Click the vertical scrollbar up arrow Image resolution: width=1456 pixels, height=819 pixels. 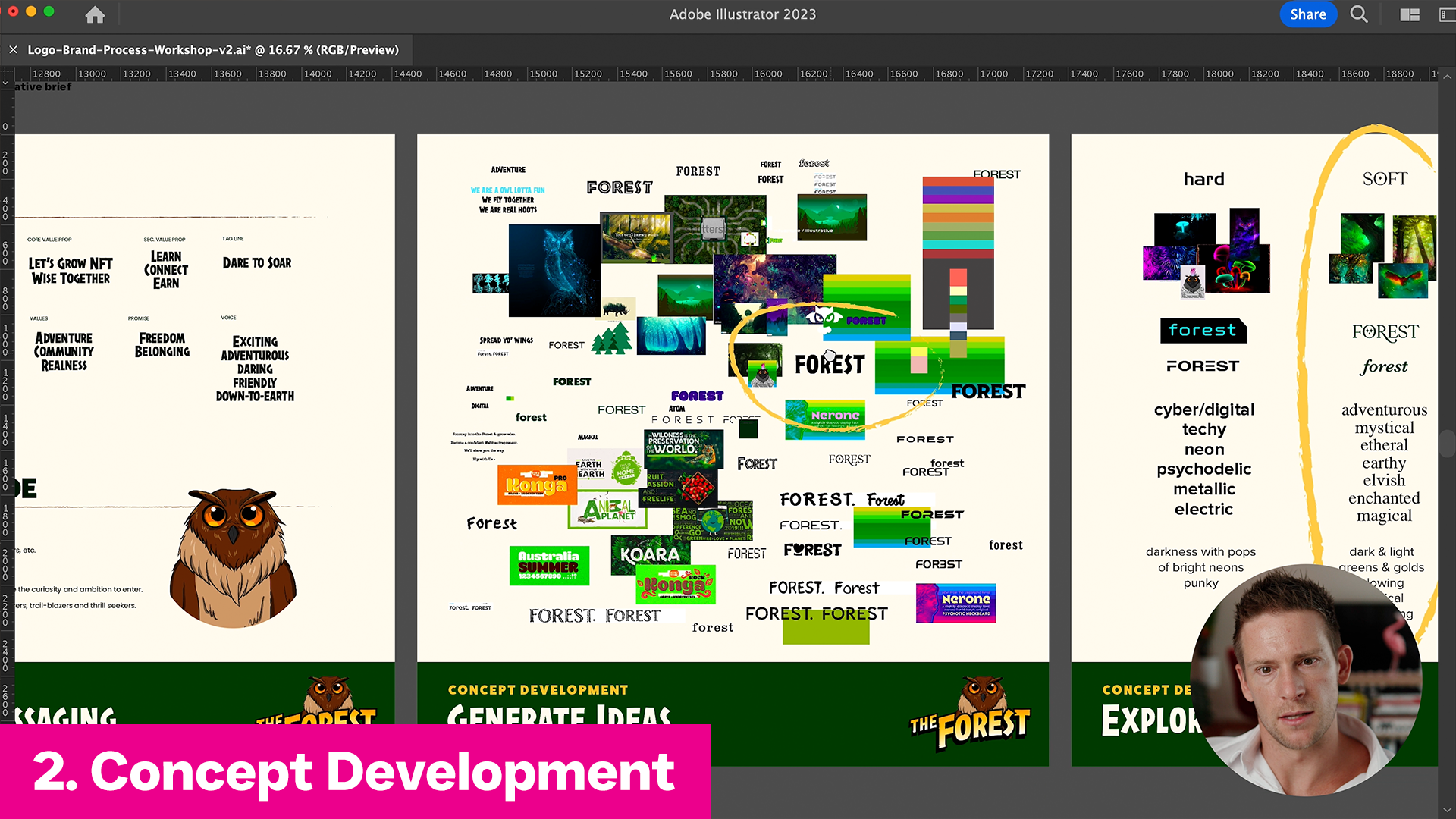pyautogui.click(x=1447, y=77)
